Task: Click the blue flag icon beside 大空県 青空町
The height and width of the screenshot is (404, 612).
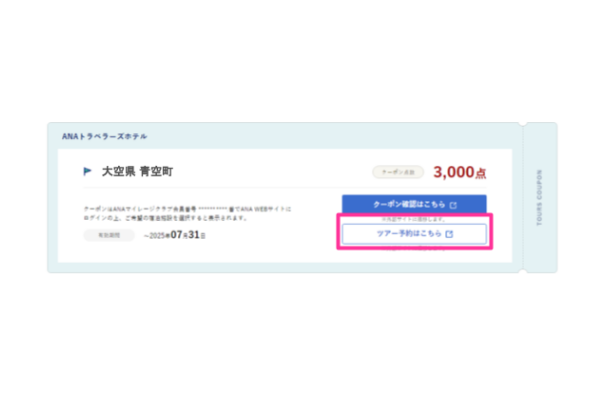Action: [87, 171]
